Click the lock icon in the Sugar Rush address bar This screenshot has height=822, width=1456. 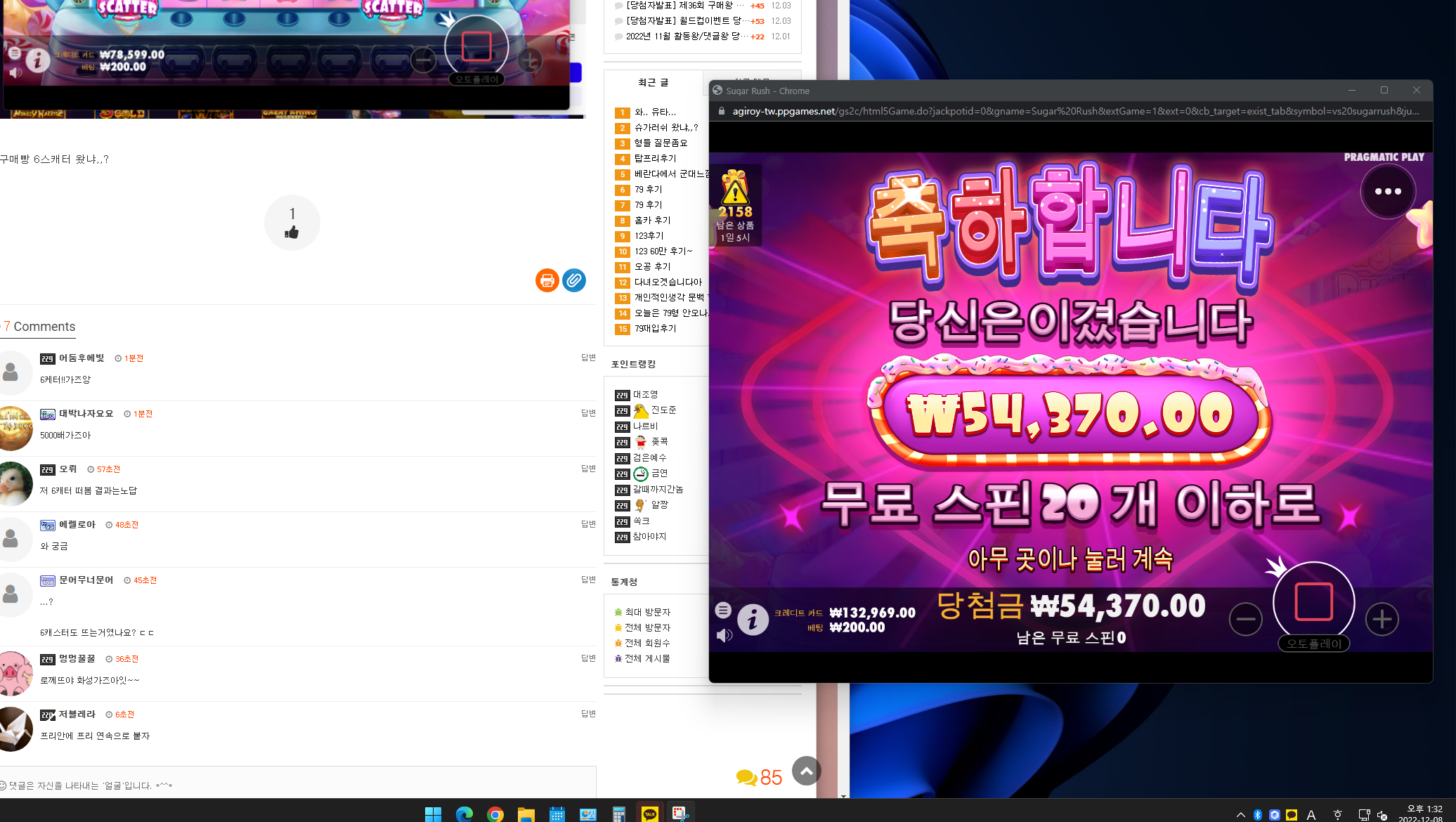coord(721,111)
